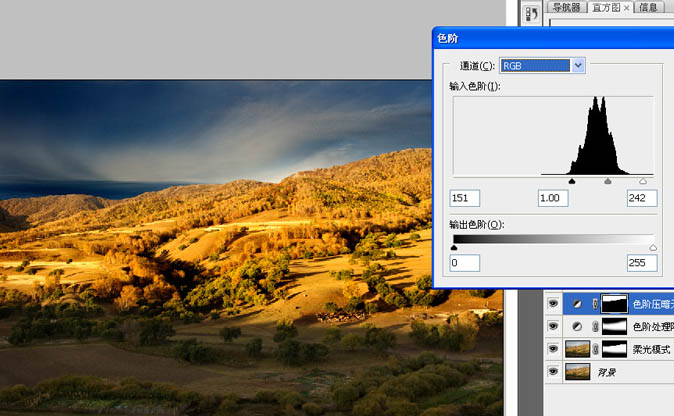
Task: Click the link icon on 色阶压暗 layer
Action: 595,303
